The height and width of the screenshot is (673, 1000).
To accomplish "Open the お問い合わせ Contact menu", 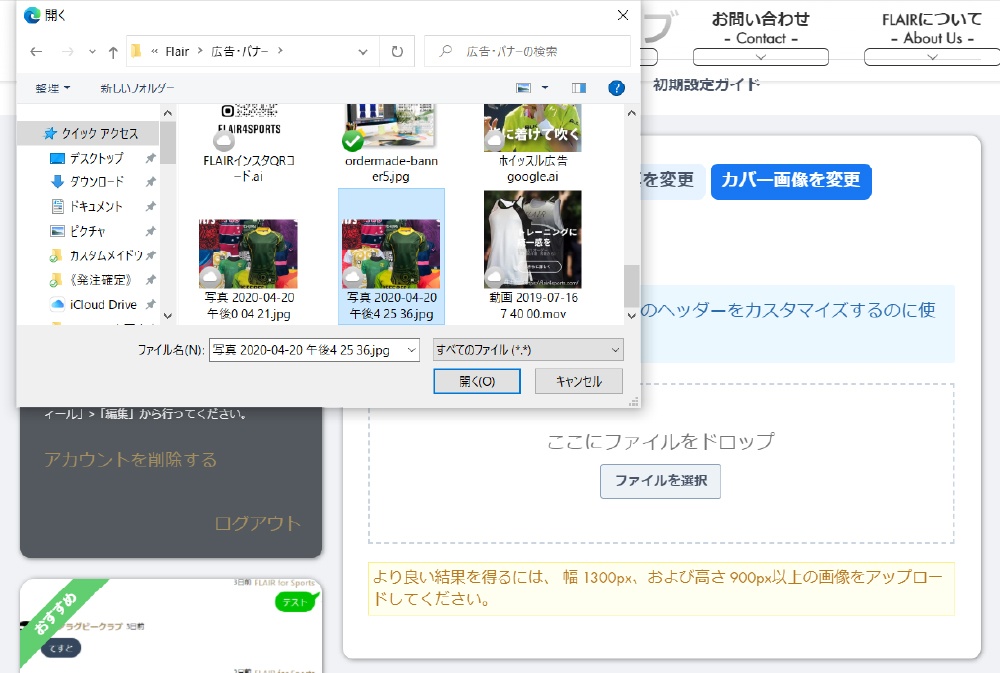I will click(x=761, y=29).
